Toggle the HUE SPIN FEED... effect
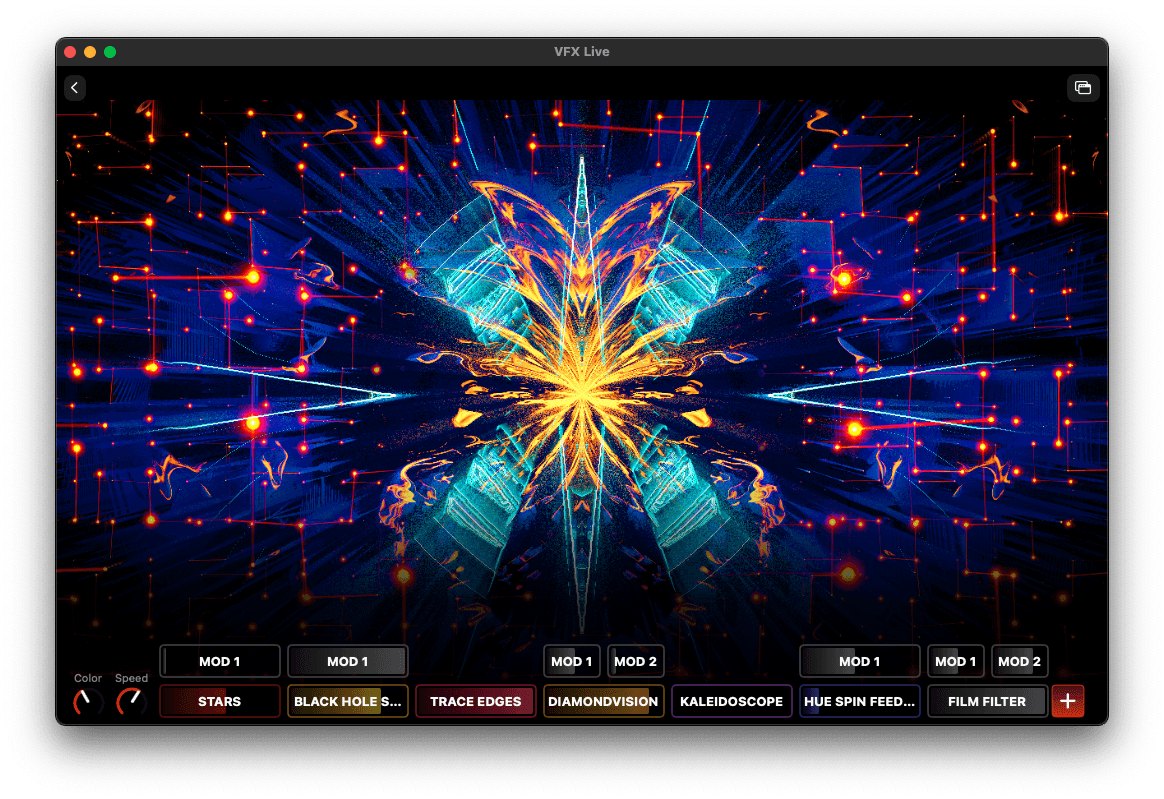1164x799 pixels. click(859, 701)
